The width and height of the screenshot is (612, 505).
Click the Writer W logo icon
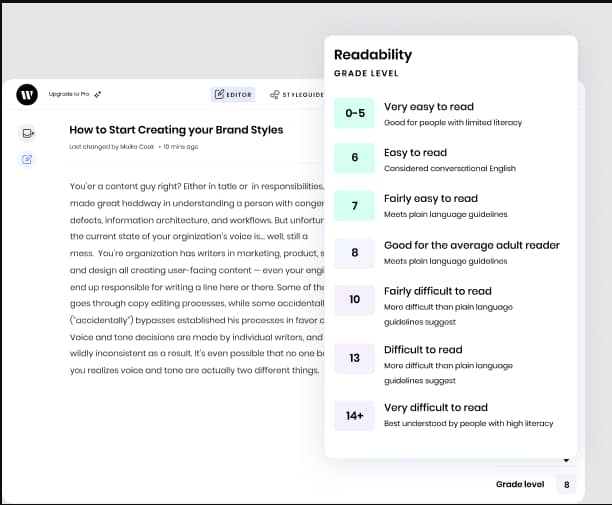point(27,95)
